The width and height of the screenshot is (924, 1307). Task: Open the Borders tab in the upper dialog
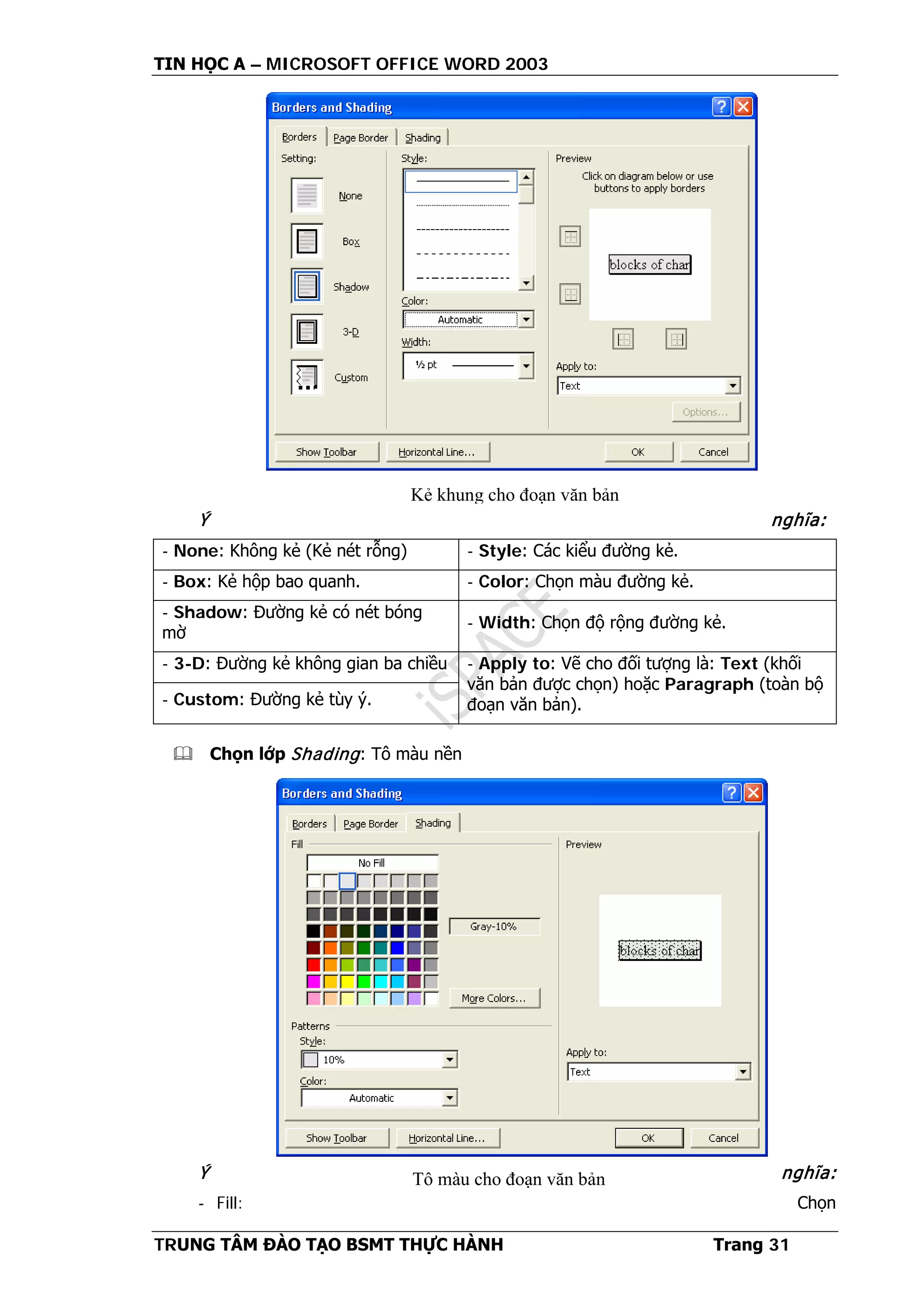pyautogui.click(x=300, y=137)
